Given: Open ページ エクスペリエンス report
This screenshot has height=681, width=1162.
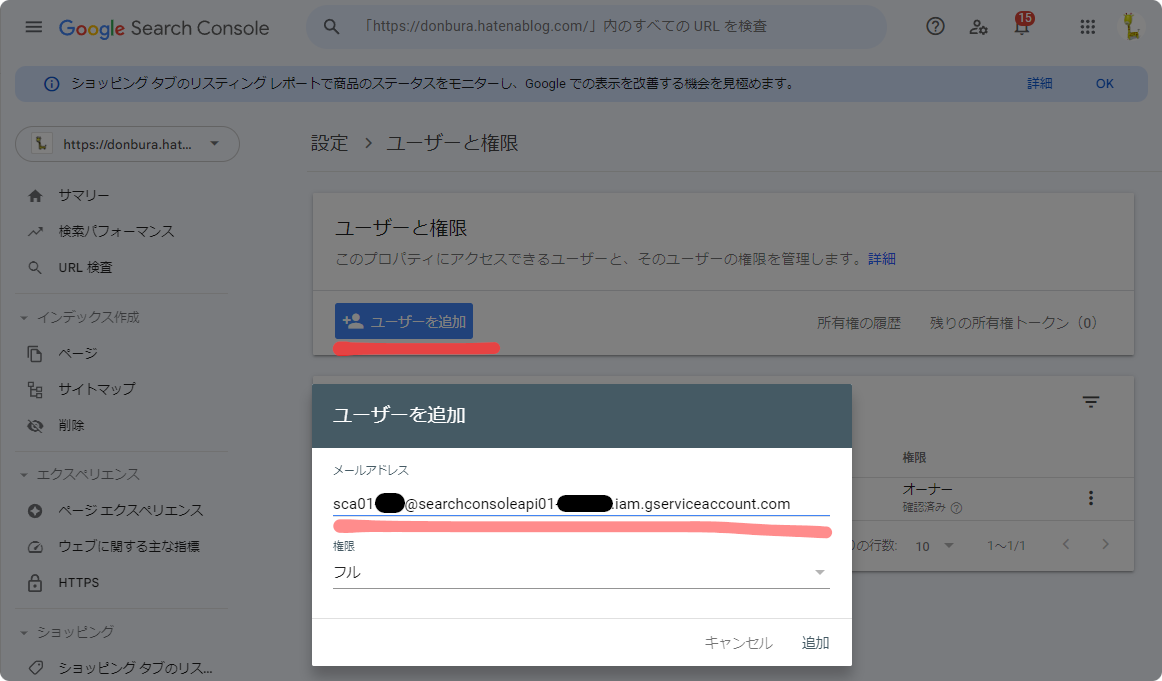Looking at the screenshot, I should click(130, 511).
